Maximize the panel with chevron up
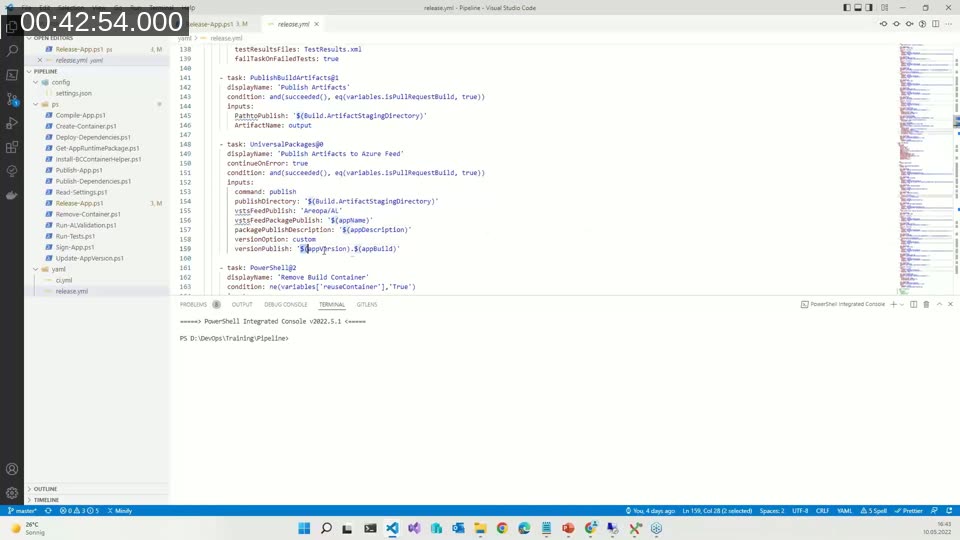This screenshot has height=540, width=960. point(939,304)
